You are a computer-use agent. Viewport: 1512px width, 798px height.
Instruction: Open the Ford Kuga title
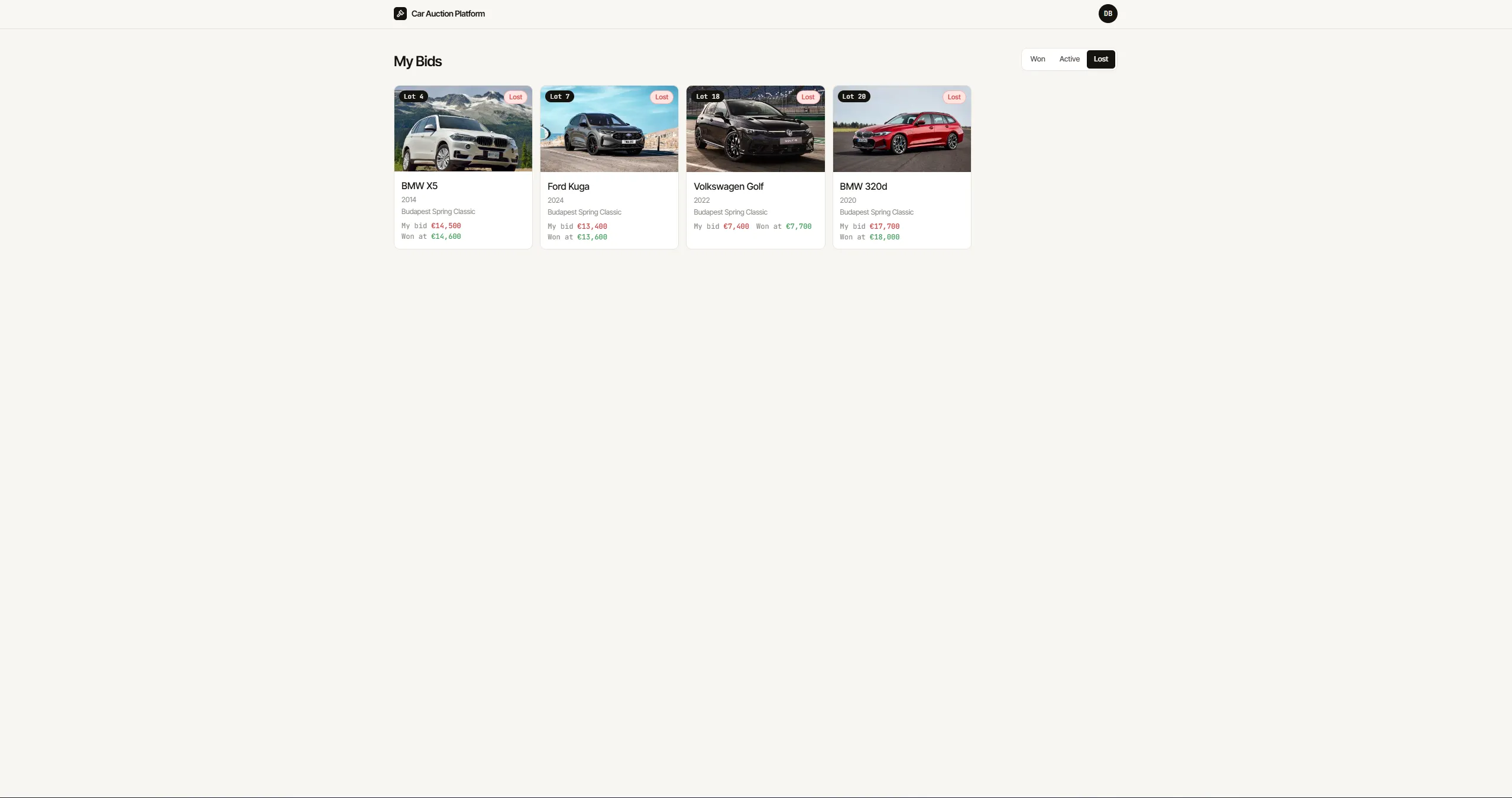pyautogui.click(x=568, y=186)
